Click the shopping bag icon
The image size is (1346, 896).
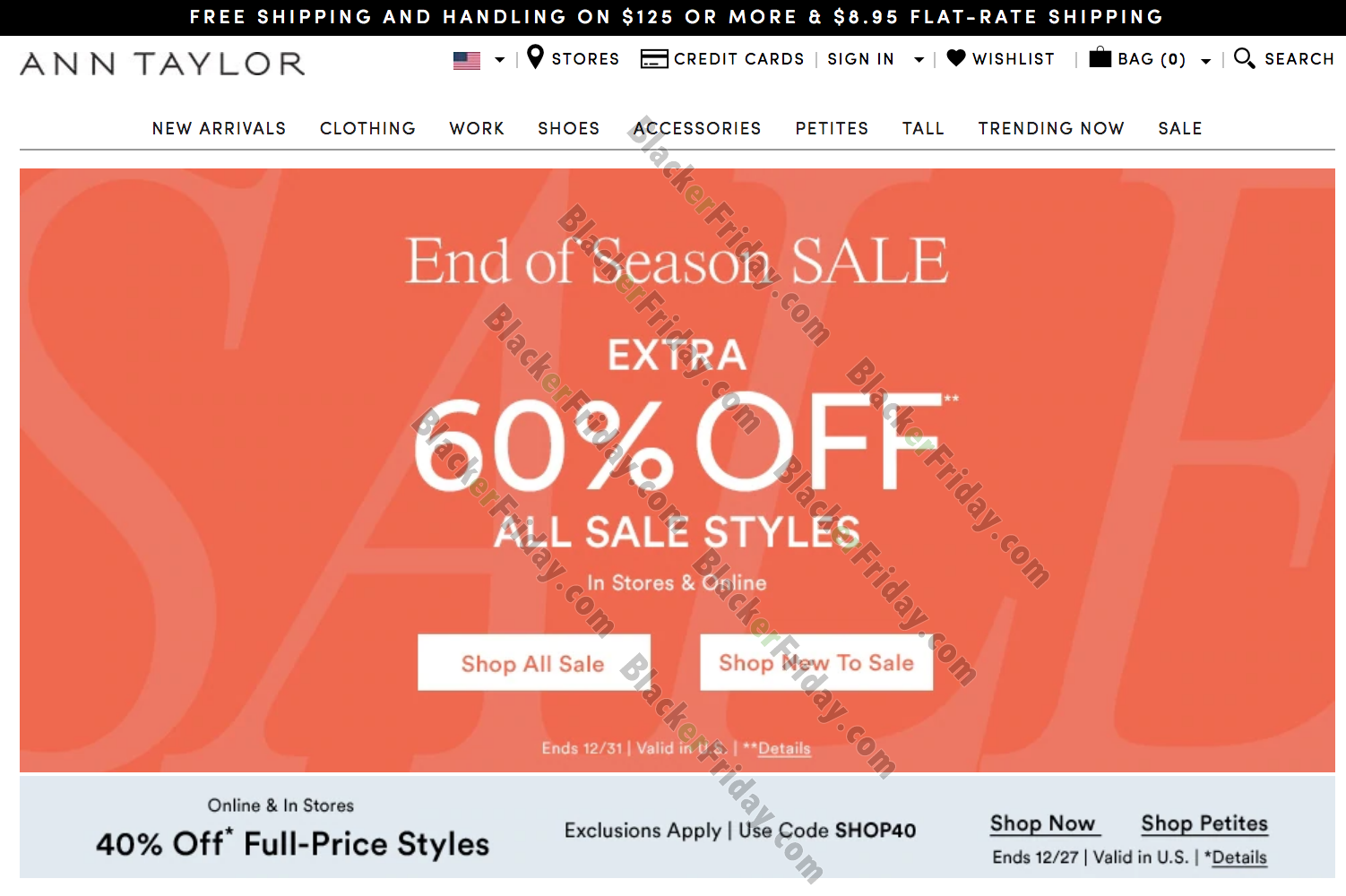(x=1100, y=57)
